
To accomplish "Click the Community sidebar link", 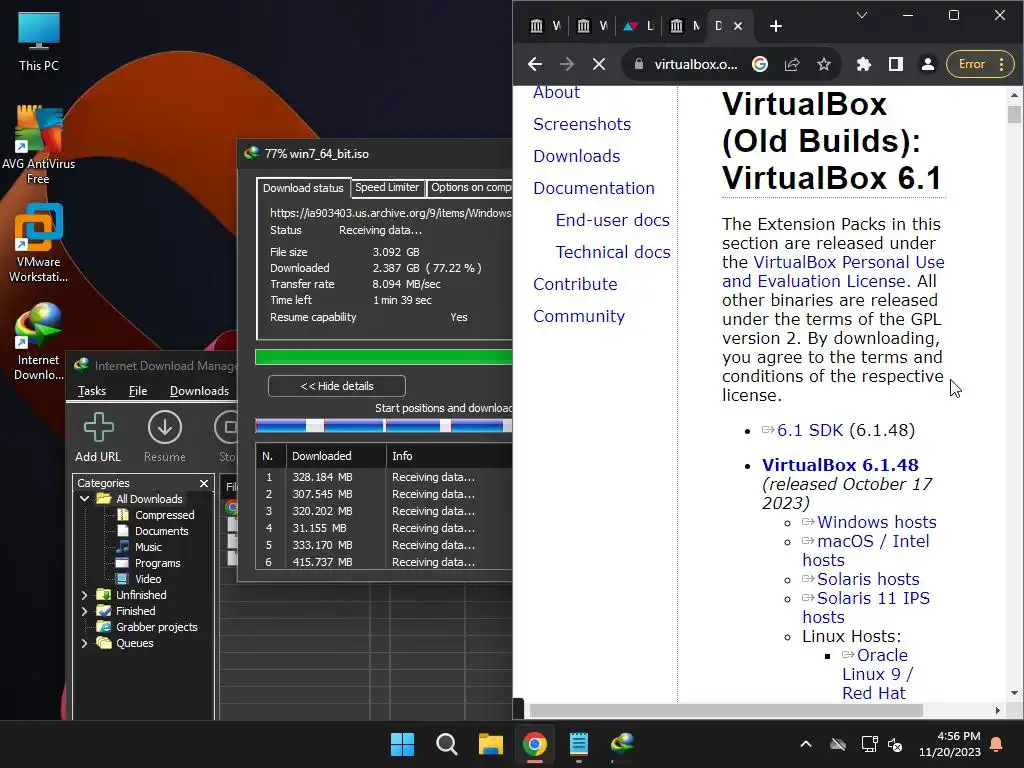I will click(x=579, y=316).
